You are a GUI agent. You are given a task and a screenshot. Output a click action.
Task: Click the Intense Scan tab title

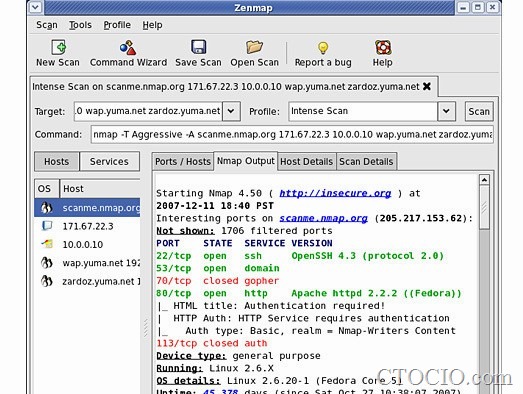(225, 87)
